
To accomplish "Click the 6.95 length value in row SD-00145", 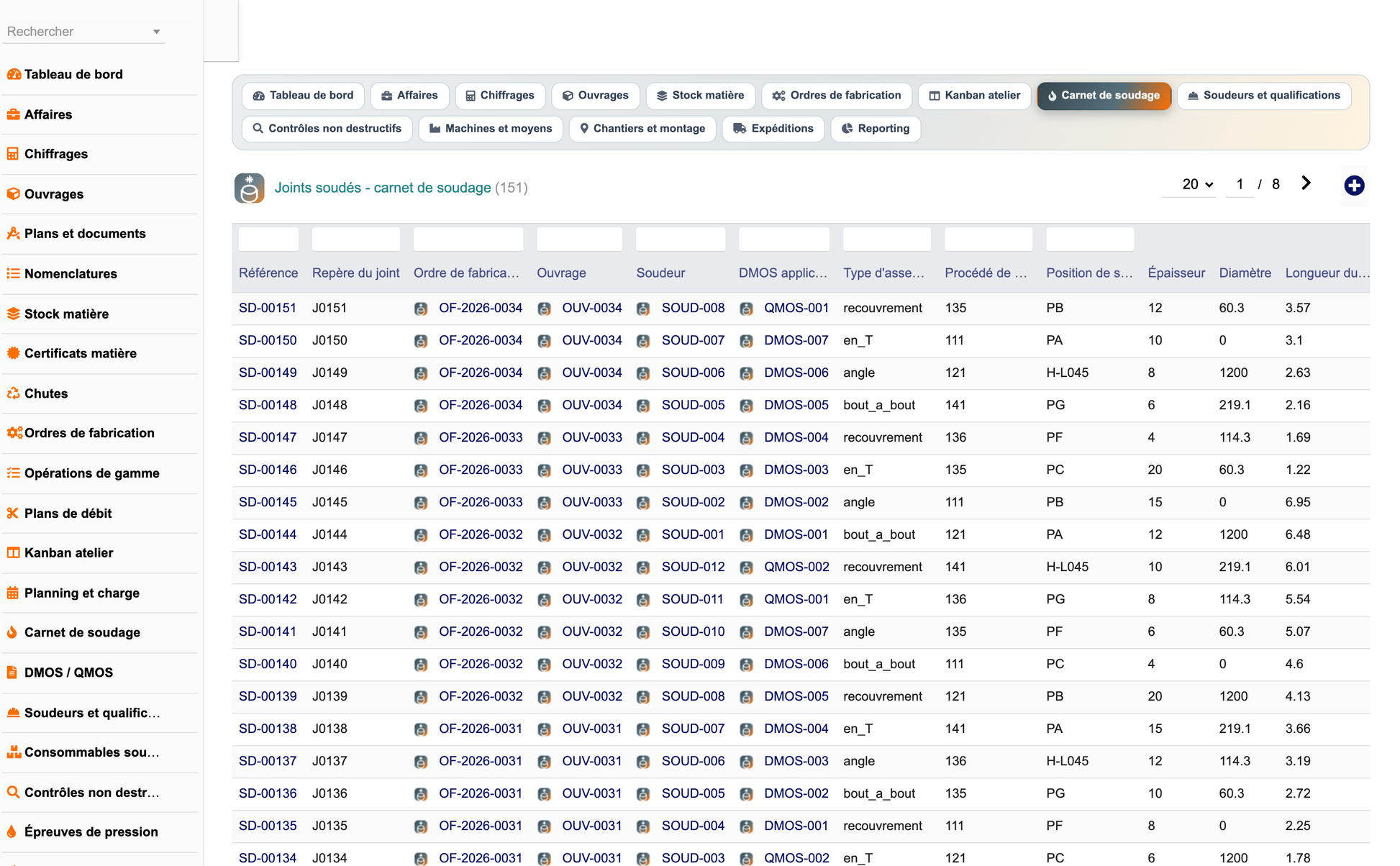I will pyautogui.click(x=1298, y=502).
